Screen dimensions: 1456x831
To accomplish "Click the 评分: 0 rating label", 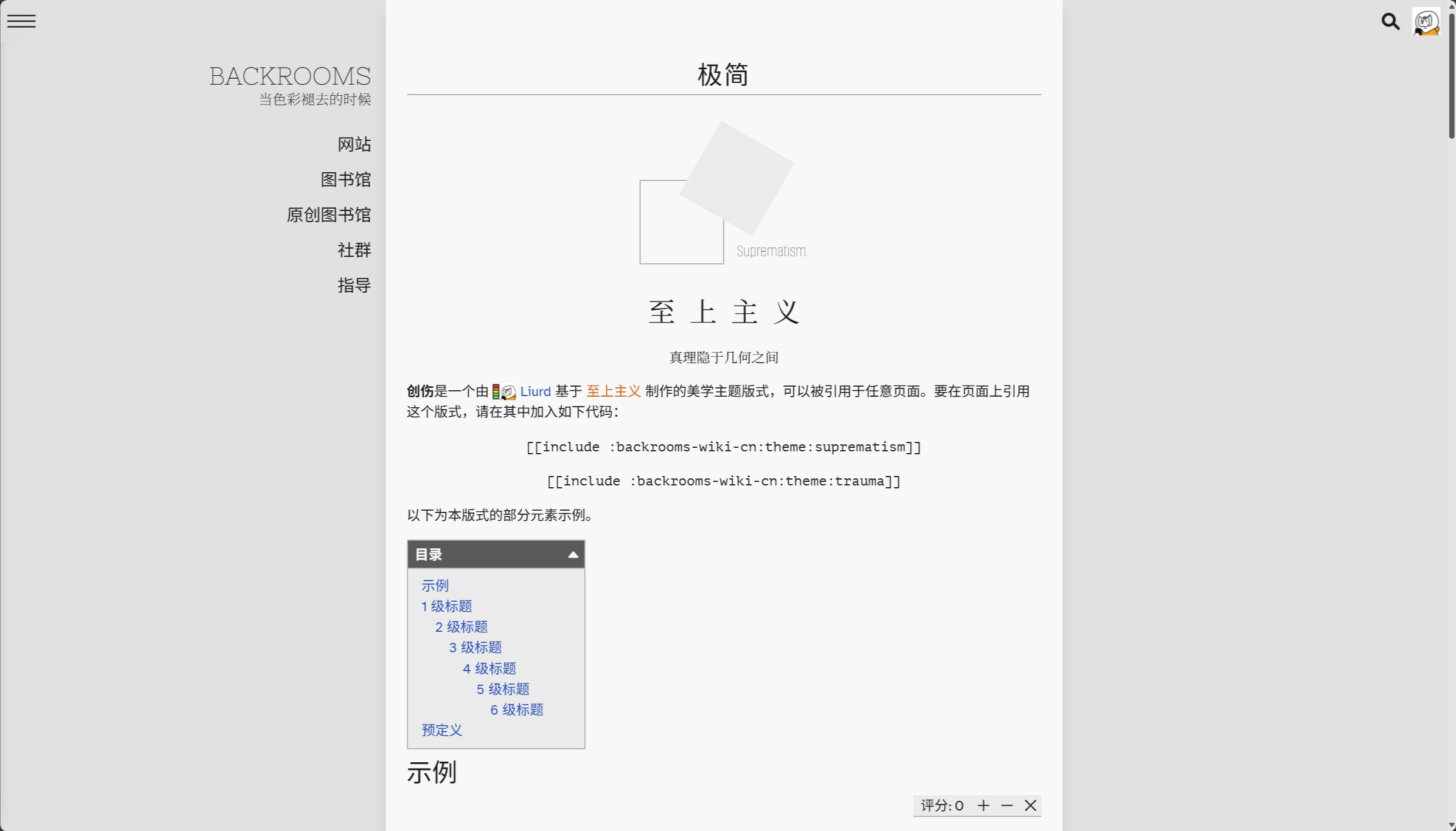I will [x=942, y=805].
